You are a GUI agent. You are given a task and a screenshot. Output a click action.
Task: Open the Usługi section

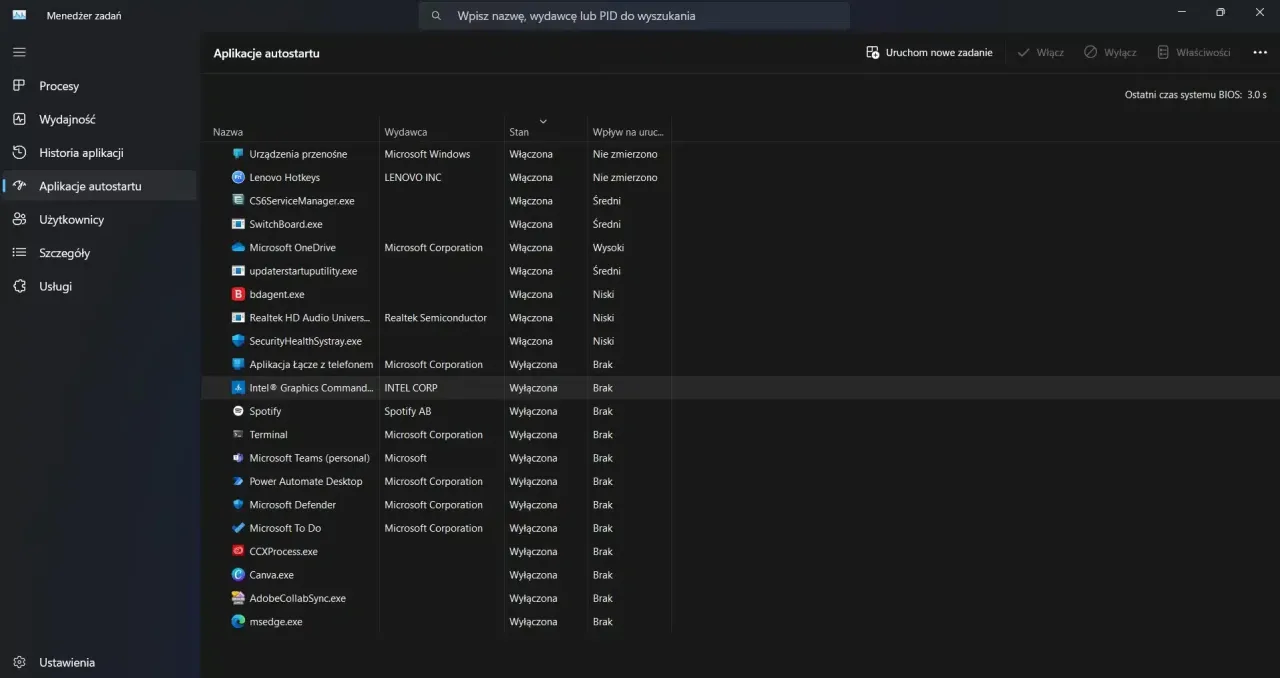click(20, 286)
